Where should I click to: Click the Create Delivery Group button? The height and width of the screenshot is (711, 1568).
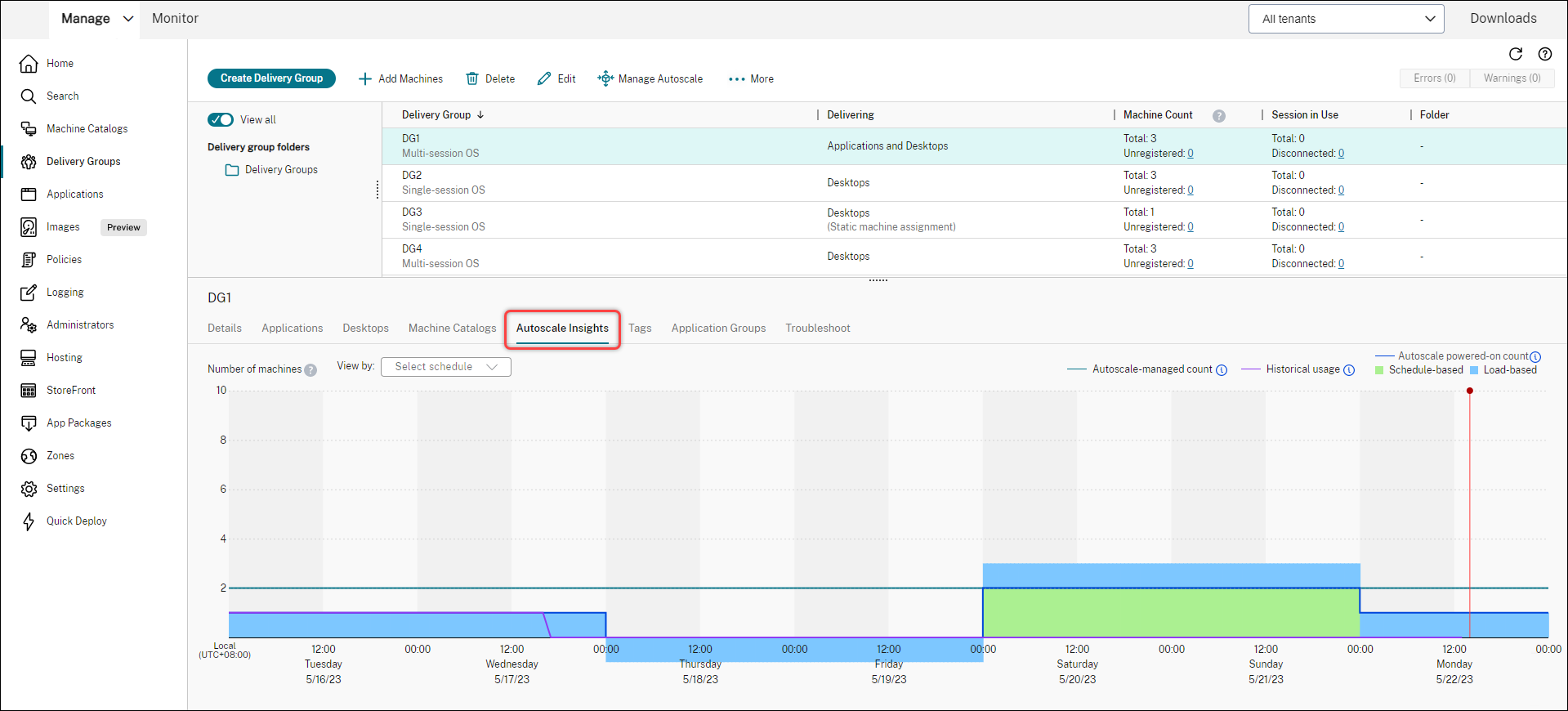(x=271, y=78)
